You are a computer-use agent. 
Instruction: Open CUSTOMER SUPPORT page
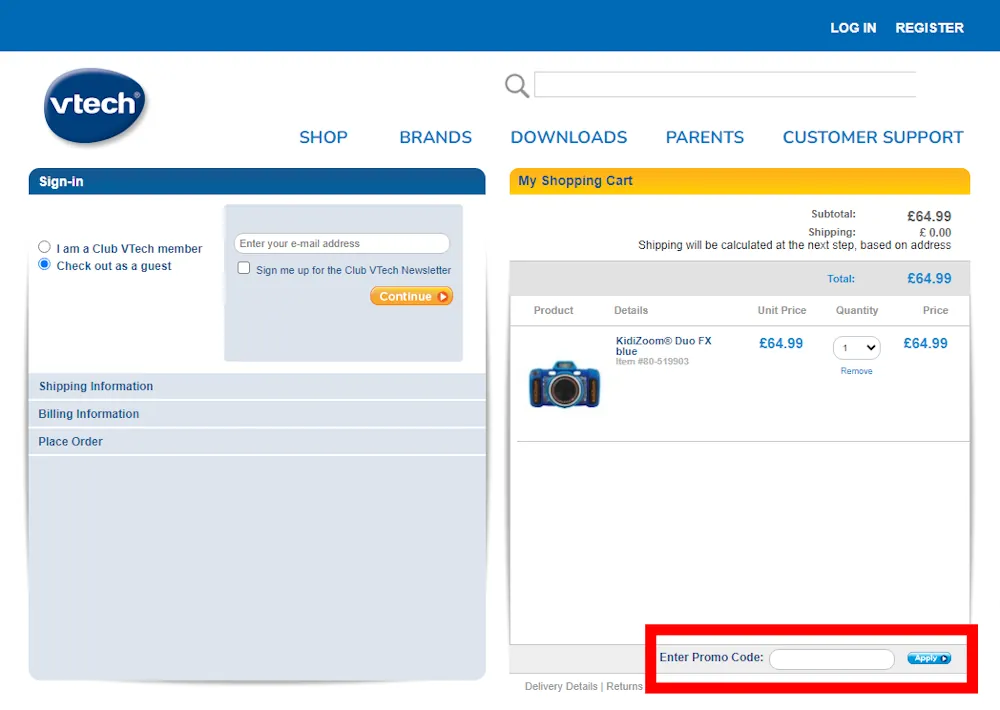point(872,137)
